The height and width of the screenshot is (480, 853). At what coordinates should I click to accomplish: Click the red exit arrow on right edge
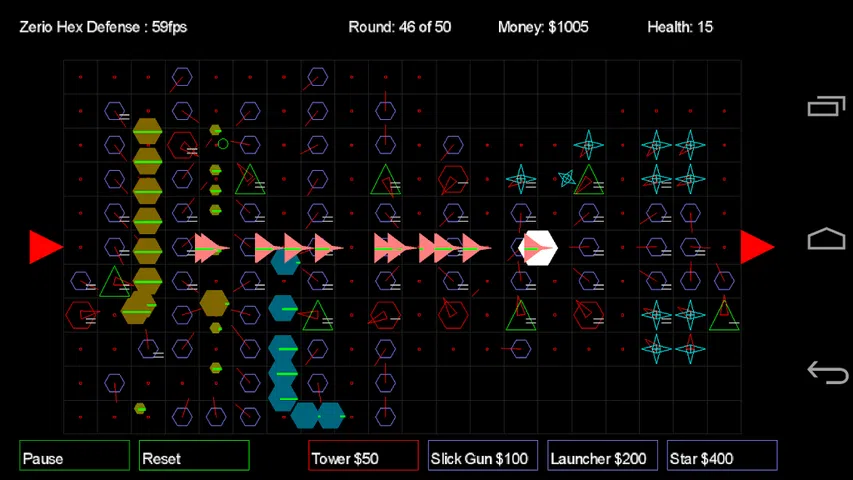(756, 247)
